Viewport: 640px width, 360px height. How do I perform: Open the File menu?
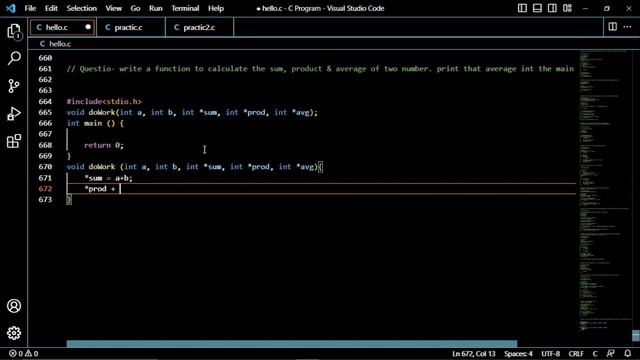click(x=30, y=8)
